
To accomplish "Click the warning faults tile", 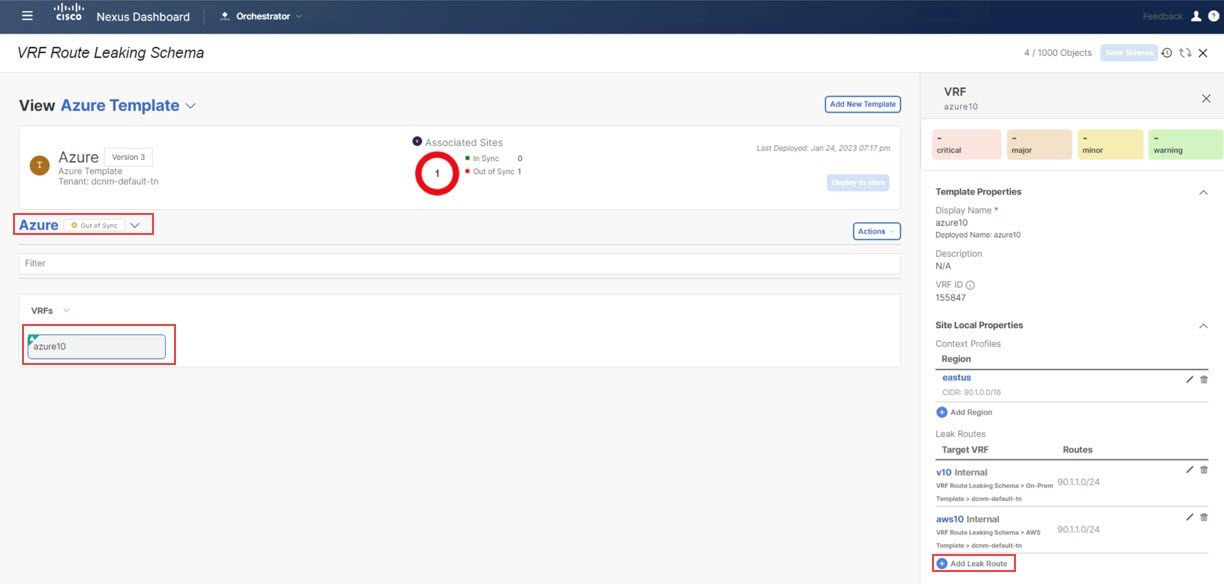I will (1185, 144).
